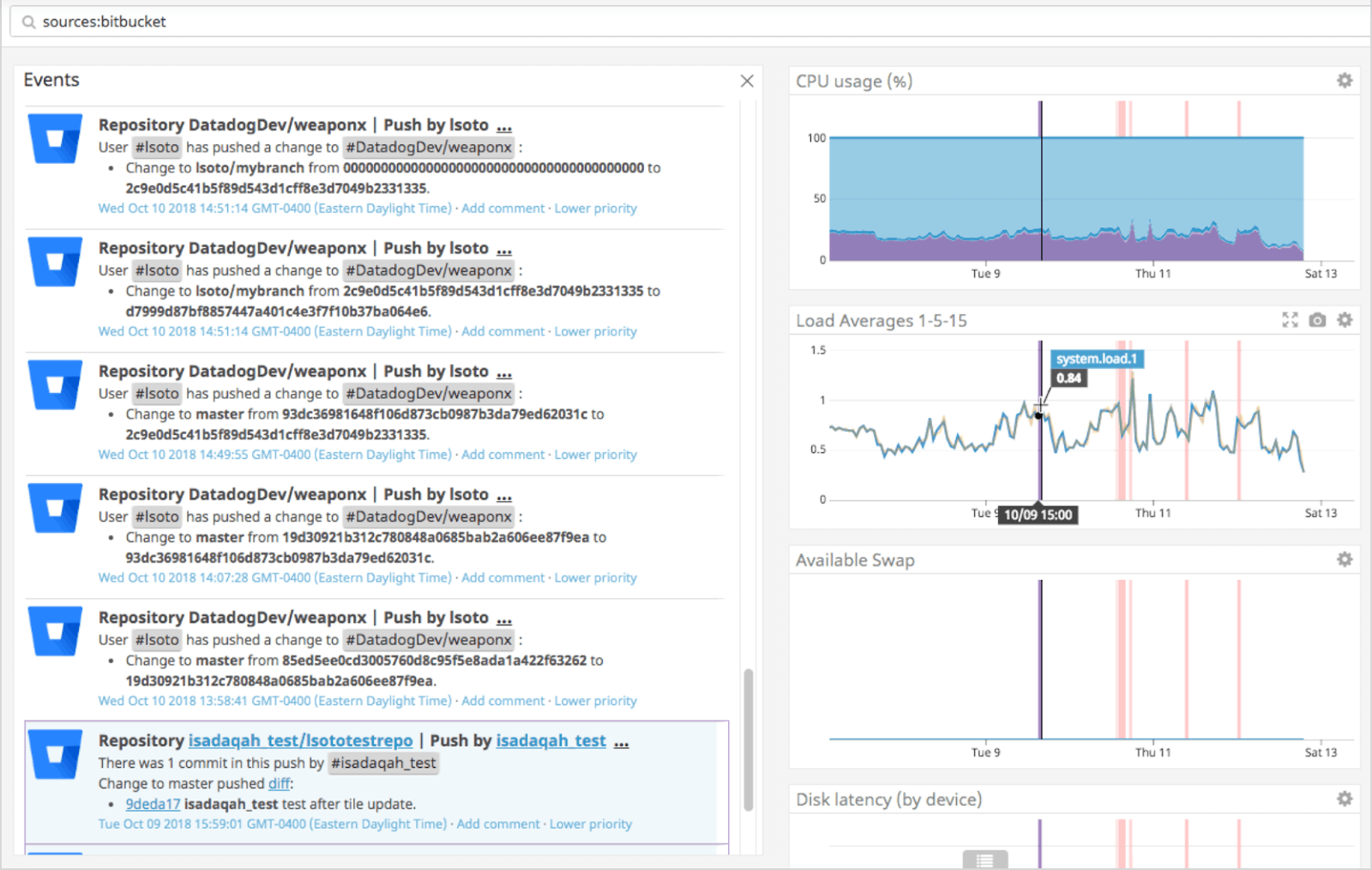Open options menu on first weaponx push event
Image resolution: width=1372 pixels, height=870 pixels.
pyautogui.click(x=504, y=126)
